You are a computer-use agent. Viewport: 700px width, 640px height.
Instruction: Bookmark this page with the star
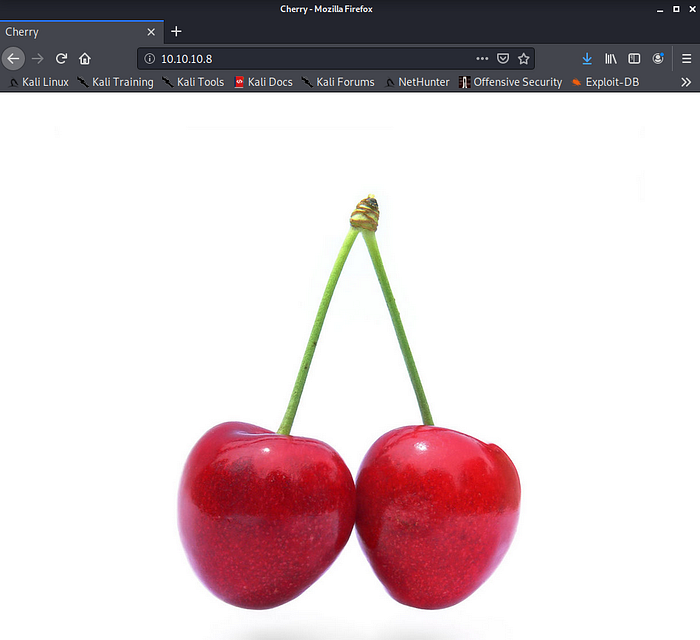coord(523,59)
